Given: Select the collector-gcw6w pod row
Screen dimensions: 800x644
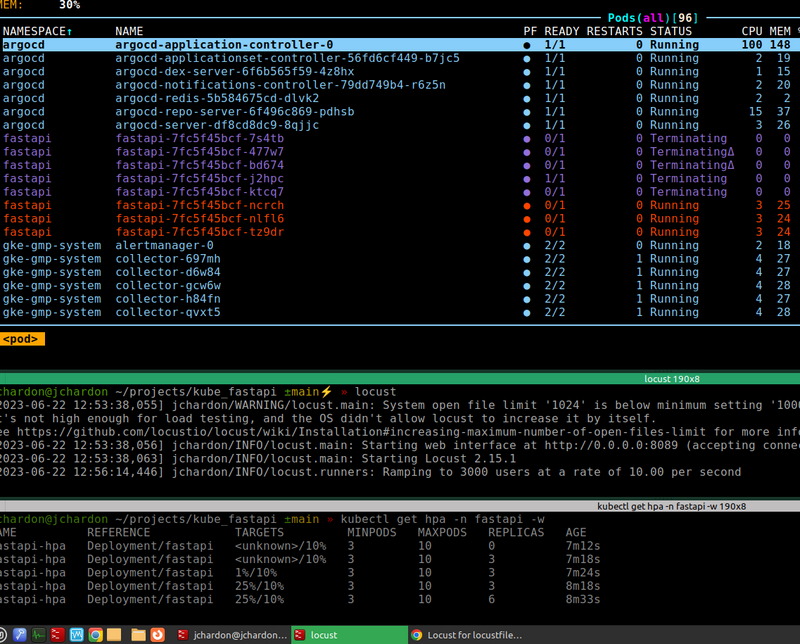Looking at the screenshot, I should coord(400,285).
